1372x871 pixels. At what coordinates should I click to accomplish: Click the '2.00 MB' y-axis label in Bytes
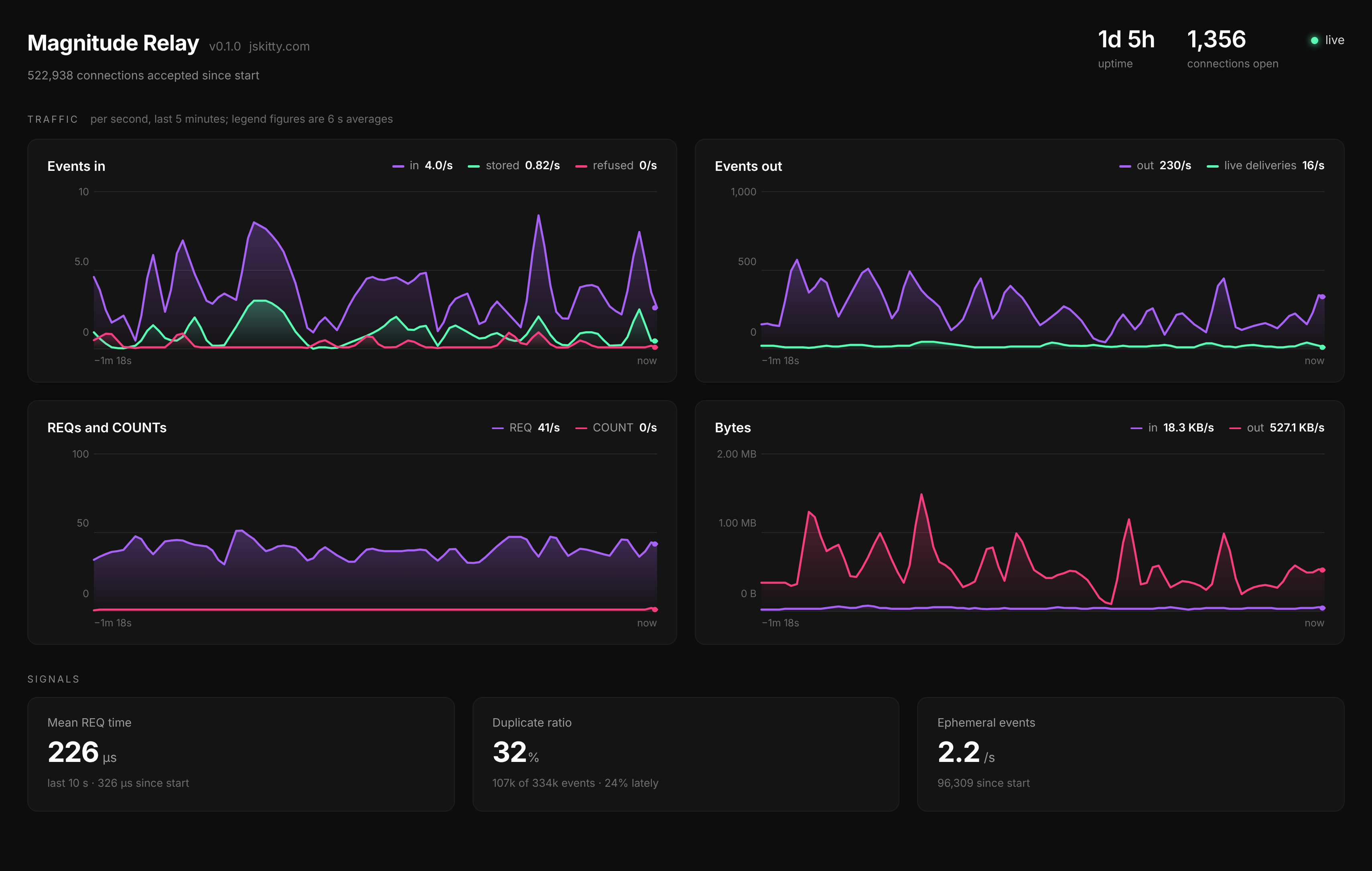pos(736,454)
